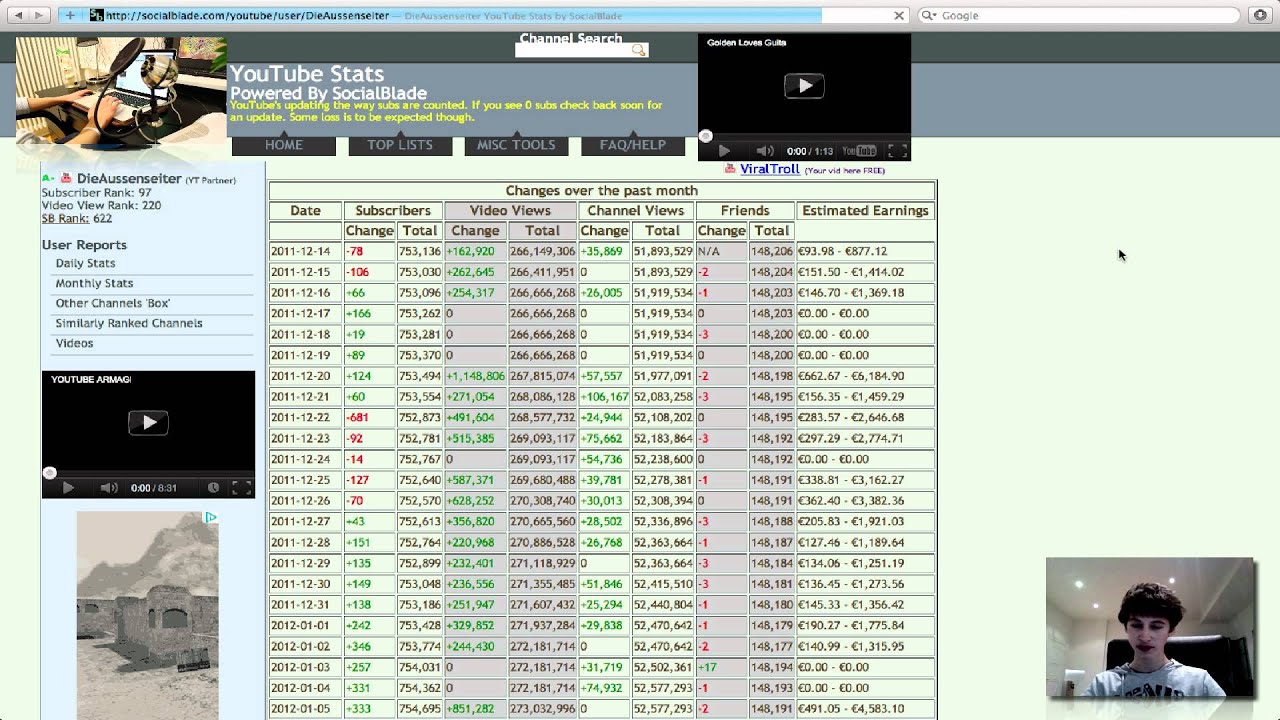Click the 2011-12-14 date cell
Viewport: 1280px width, 720px height.
click(x=305, y=251)
